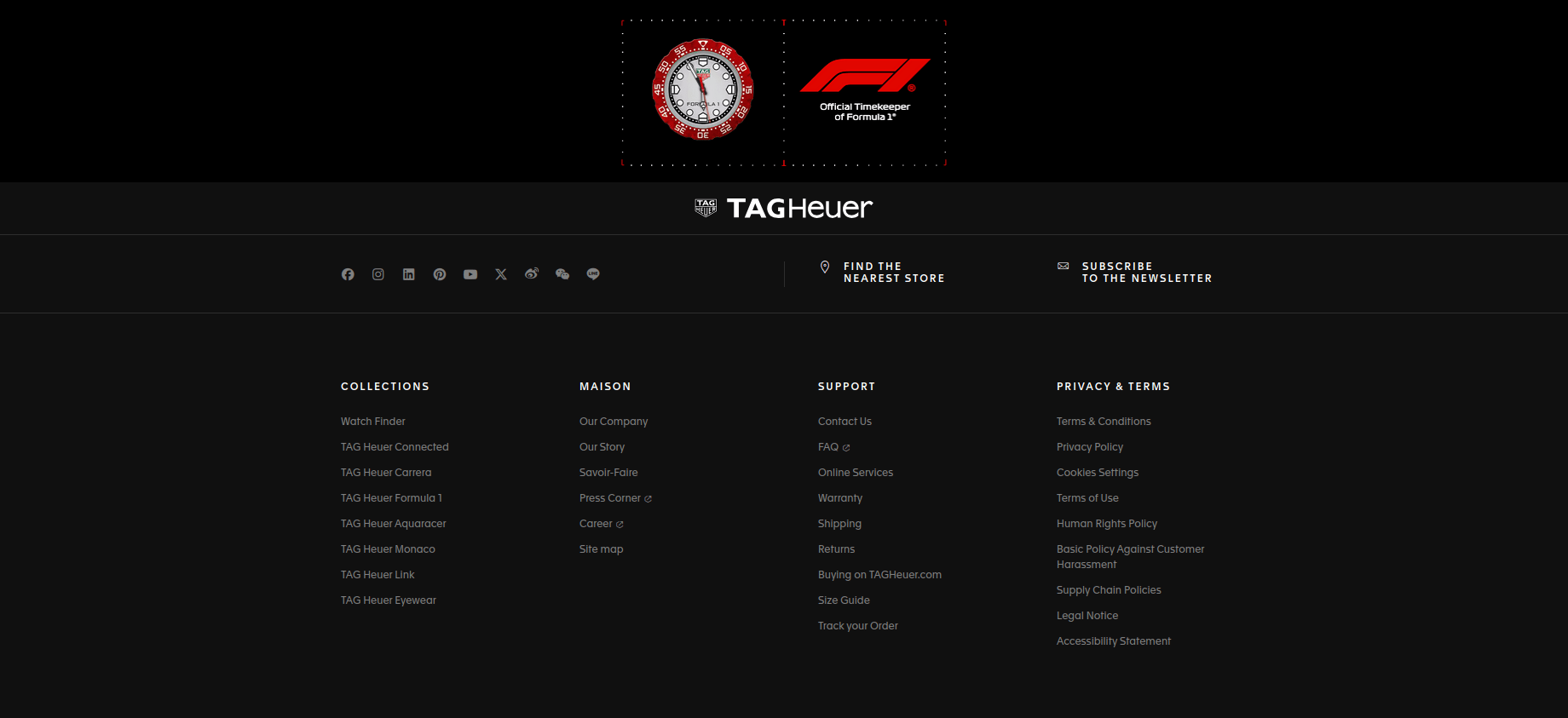
Task: Click Find the Nearest Store
Action: point(893,273)
